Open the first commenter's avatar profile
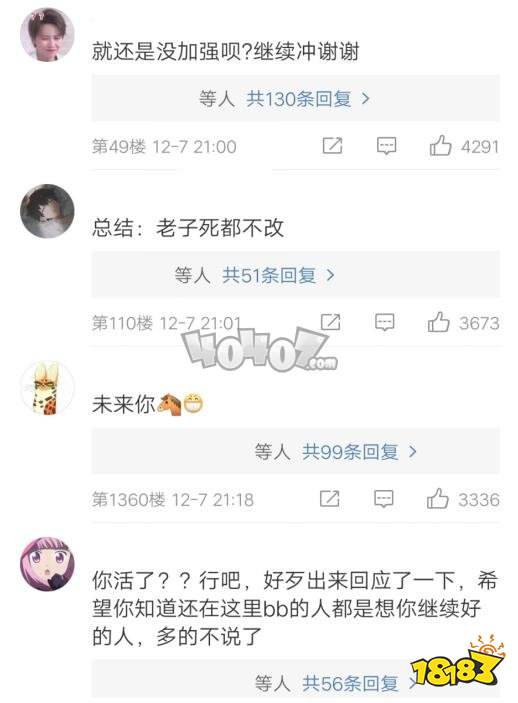The width and height of the screenshot is (518, 703). click(47, 35)
